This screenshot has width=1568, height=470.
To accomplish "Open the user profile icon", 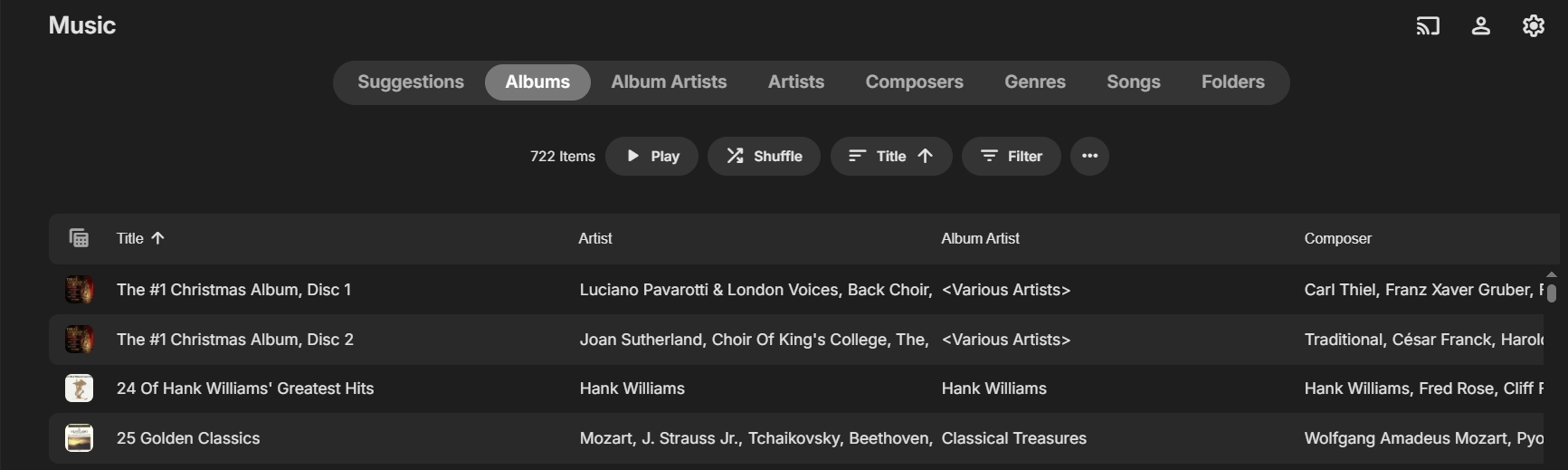I will 1480,25.
